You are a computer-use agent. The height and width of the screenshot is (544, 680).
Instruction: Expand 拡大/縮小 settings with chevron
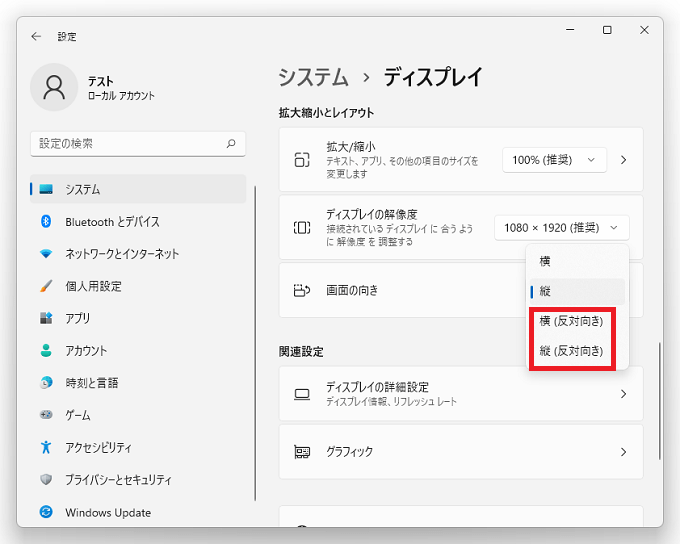pyautogui.click(x=624, y=160)
